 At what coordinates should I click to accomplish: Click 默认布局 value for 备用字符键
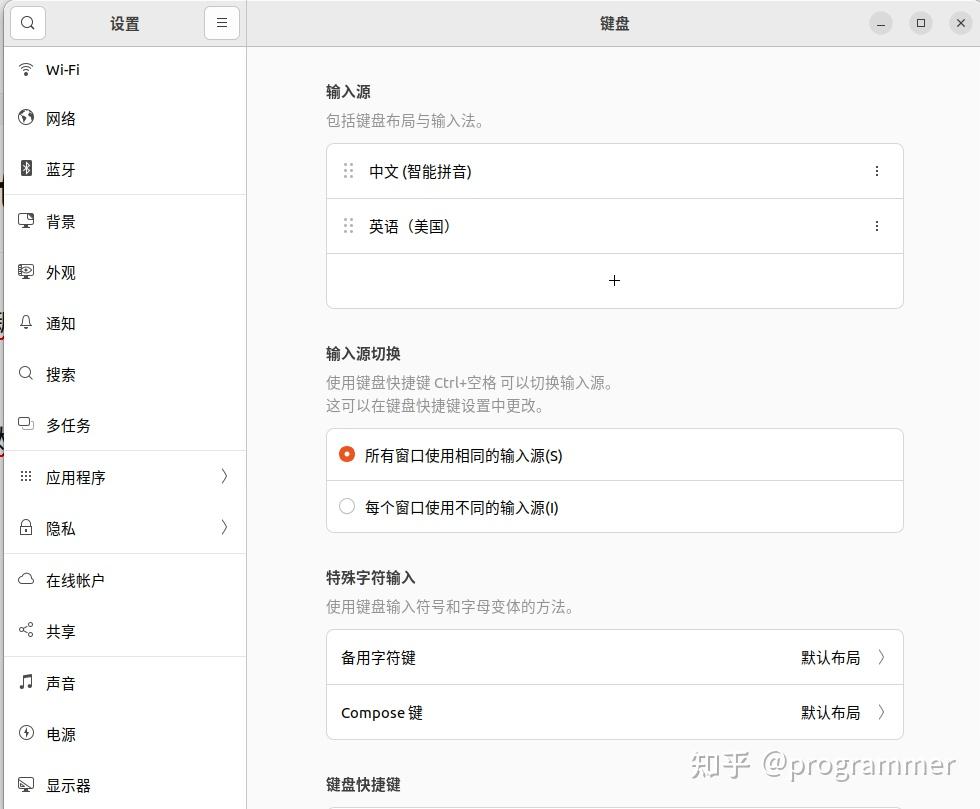(x=831, y=658)
